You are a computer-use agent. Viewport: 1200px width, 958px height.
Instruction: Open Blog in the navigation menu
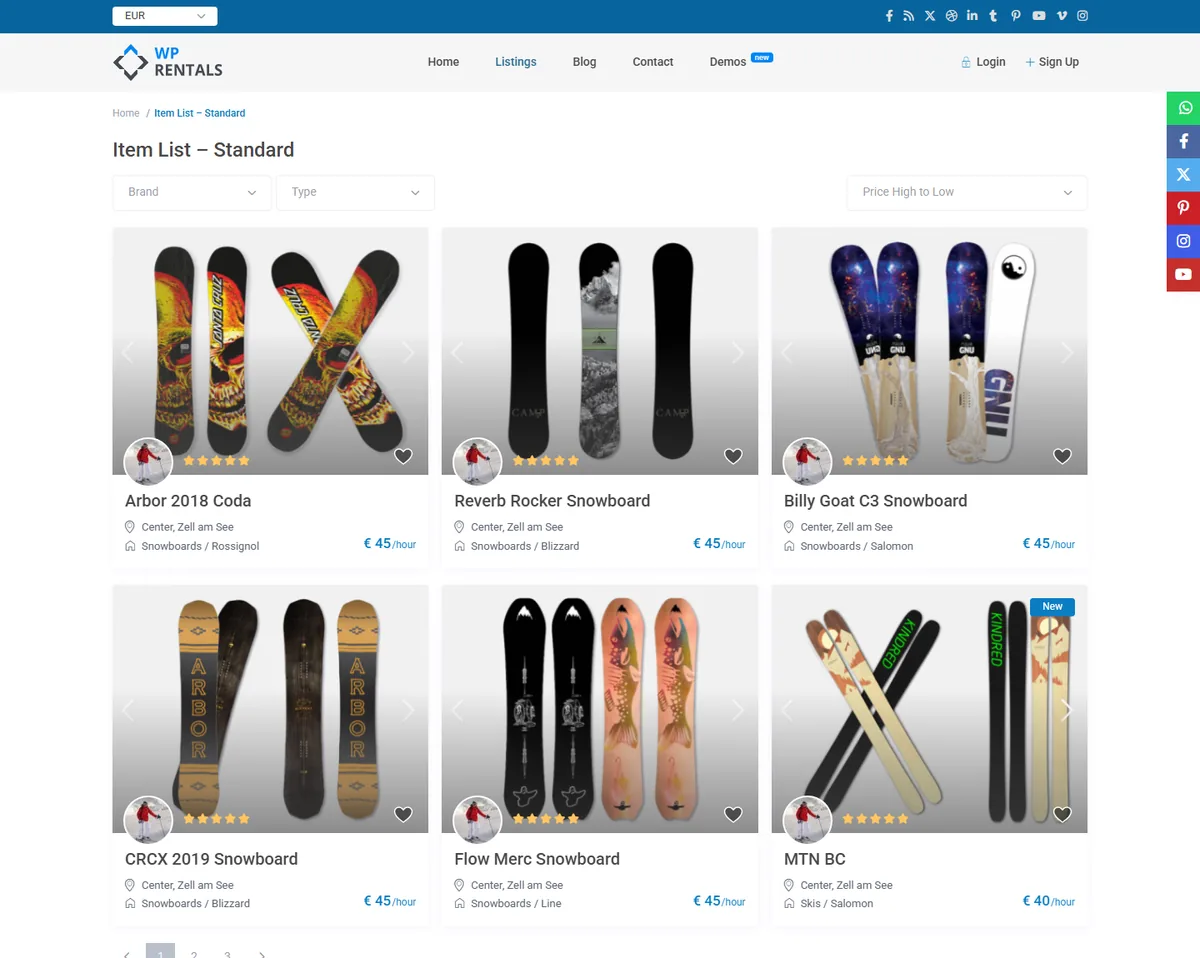pyautogui.click(x=584, y=62)
